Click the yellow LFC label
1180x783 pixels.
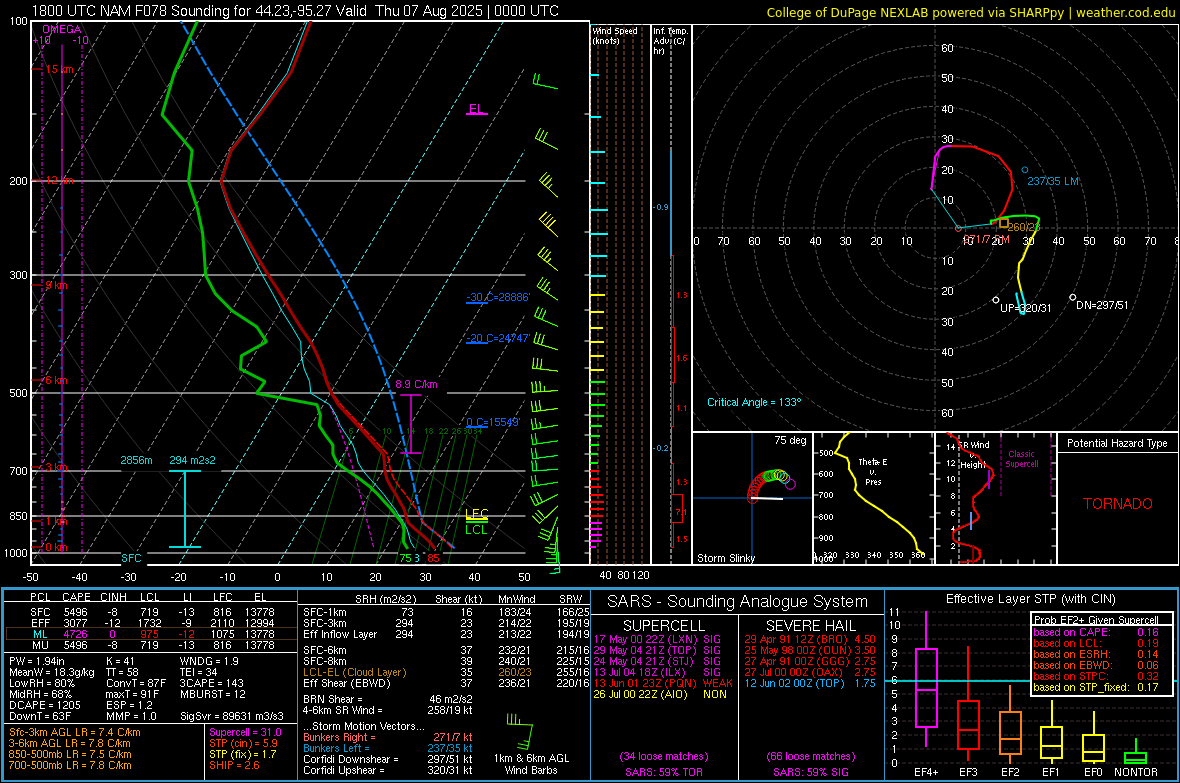476,513
